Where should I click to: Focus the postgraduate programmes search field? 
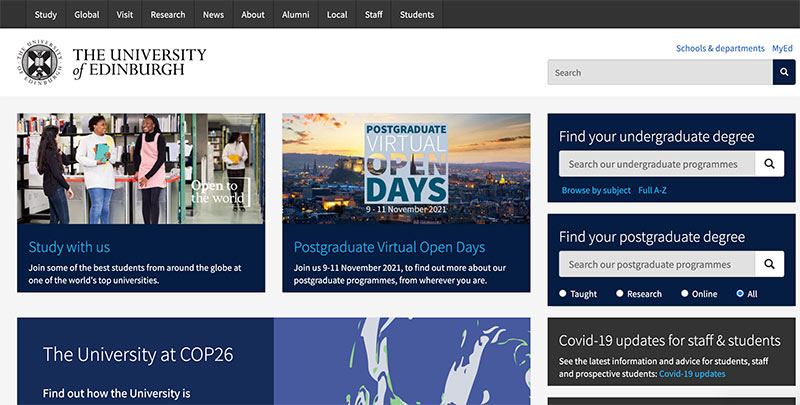657,264
